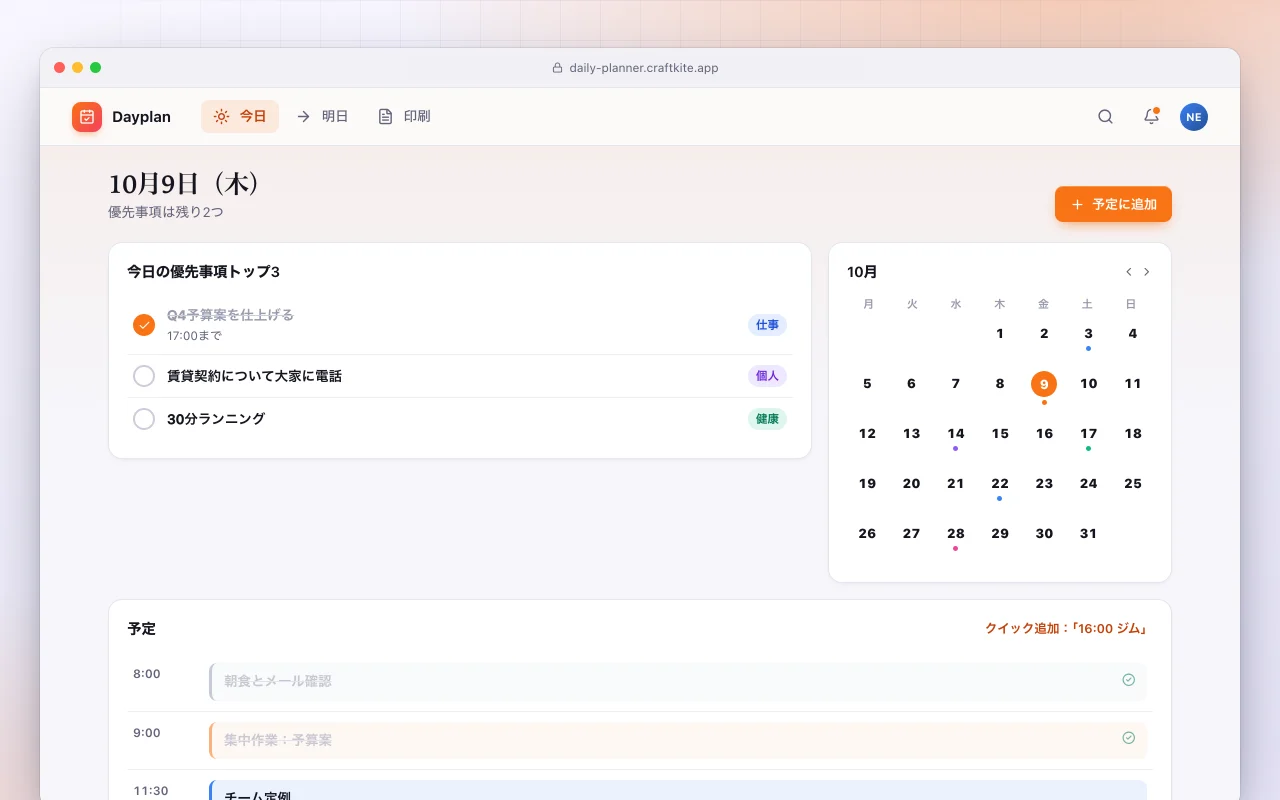Open notifications bell icon
The height and width of the screenshot is (800, 1280).
(1151, 117)
